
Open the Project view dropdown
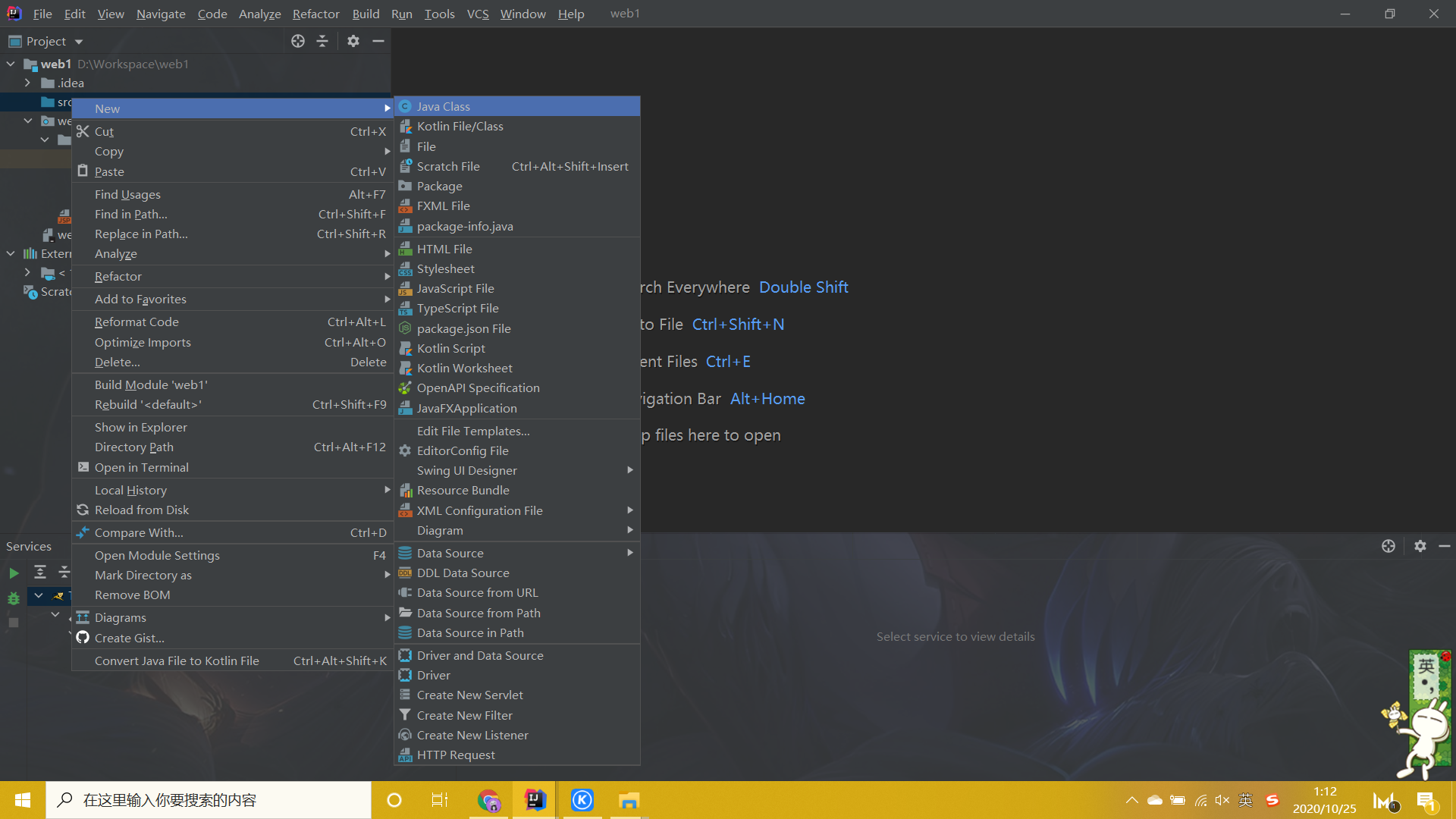tap(79, 42)
